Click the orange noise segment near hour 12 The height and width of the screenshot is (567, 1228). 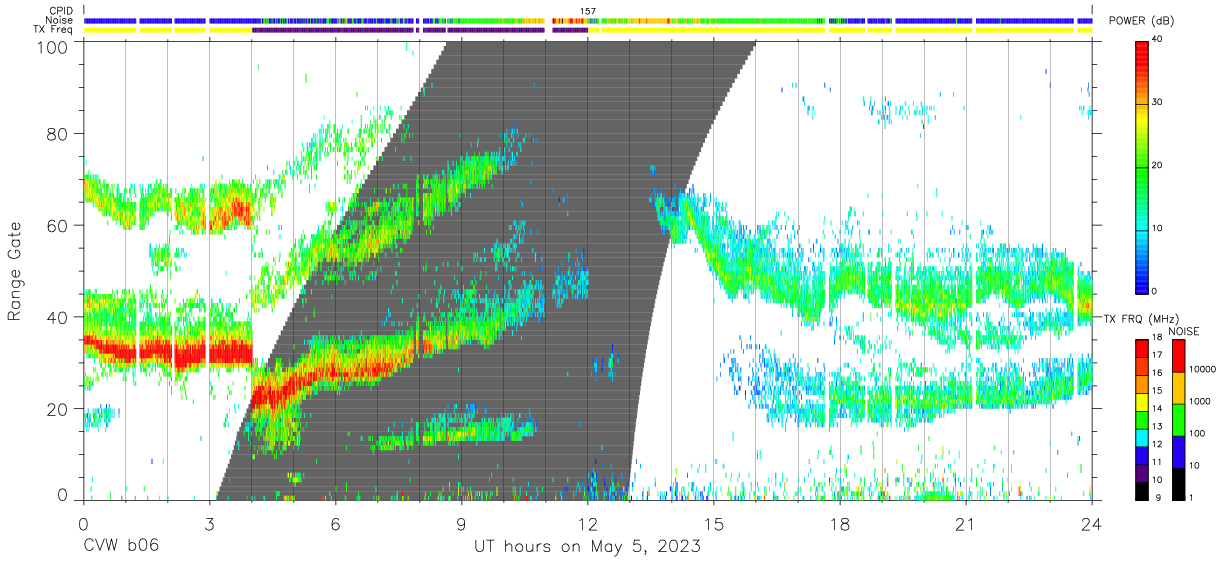(x=570, y=20)
